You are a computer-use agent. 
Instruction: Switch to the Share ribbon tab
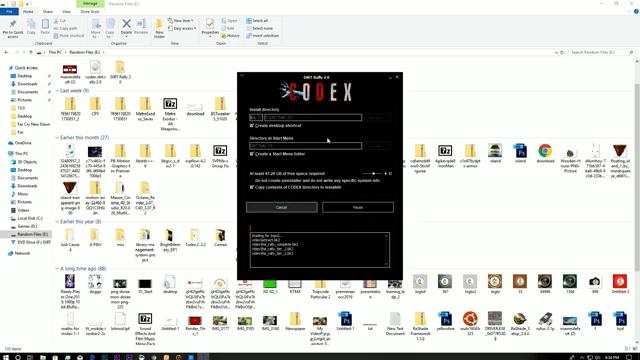[47, 11]
